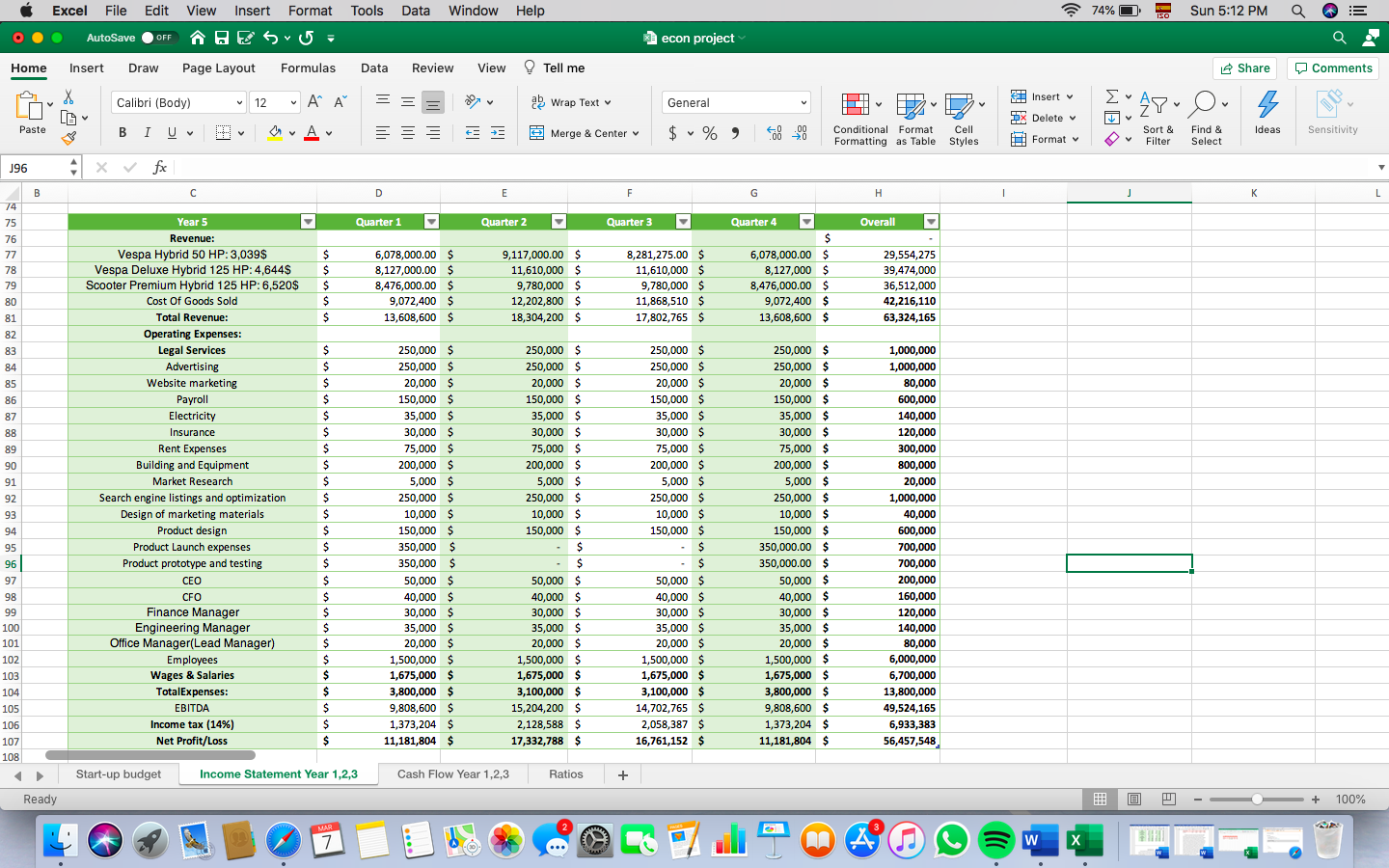Open the filter arrow on Overall column
This screenshot has height=868, width=1389.
[931, 221]
